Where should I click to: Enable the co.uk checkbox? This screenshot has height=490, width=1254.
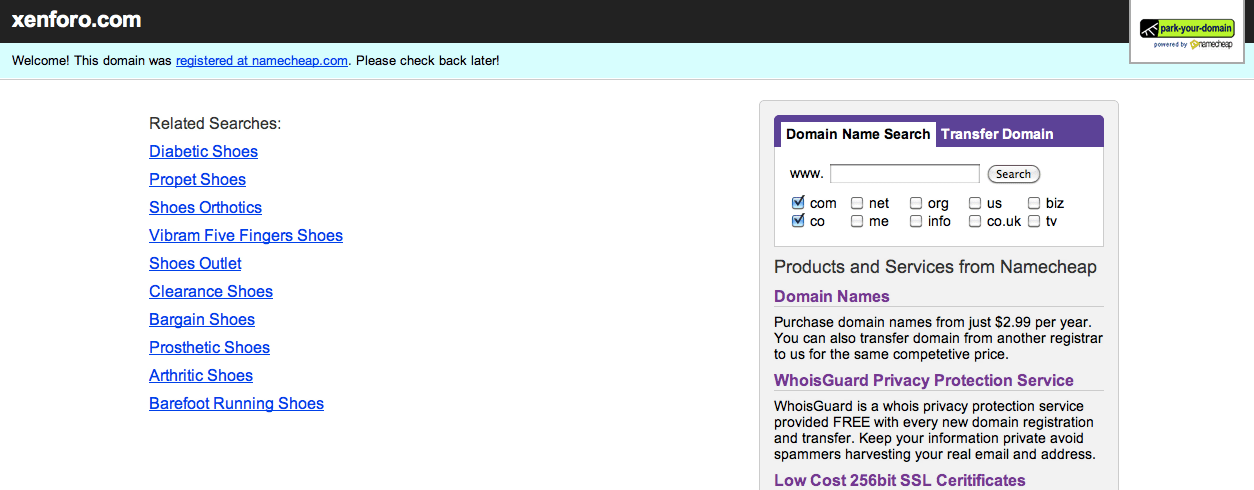coord(975,221)
